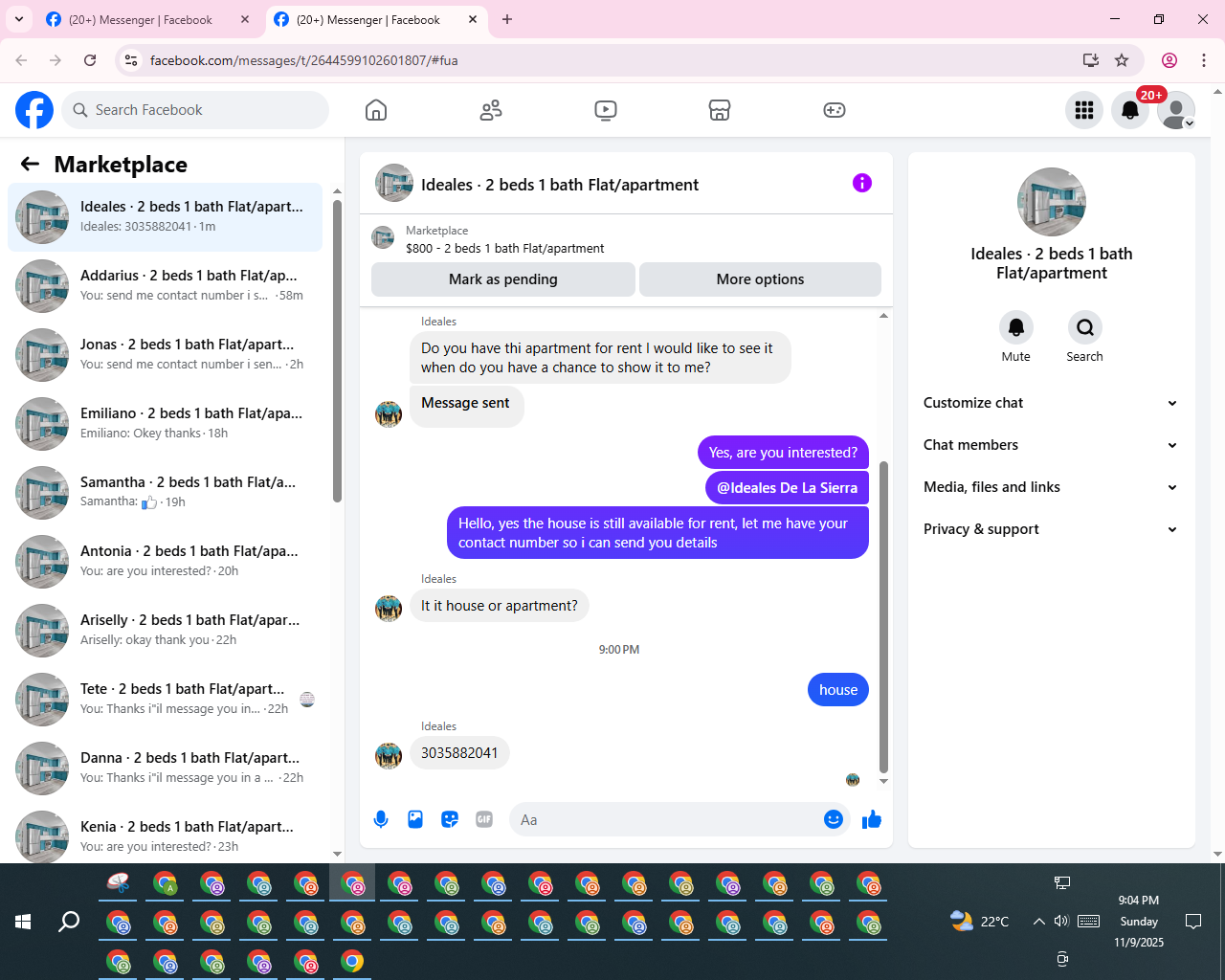Bookmark this page with the star icon
Image resolution: width=1225 pixels, height=980 pixels.
[x=1122, y=60]
